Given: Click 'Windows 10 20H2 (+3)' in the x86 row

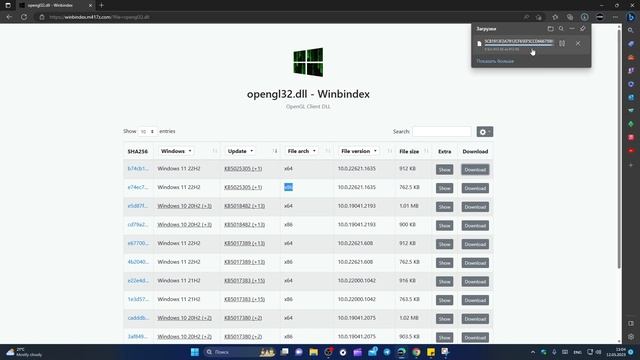Looking at the screenshot, I should pyautogui.click(x=184, y=225).
